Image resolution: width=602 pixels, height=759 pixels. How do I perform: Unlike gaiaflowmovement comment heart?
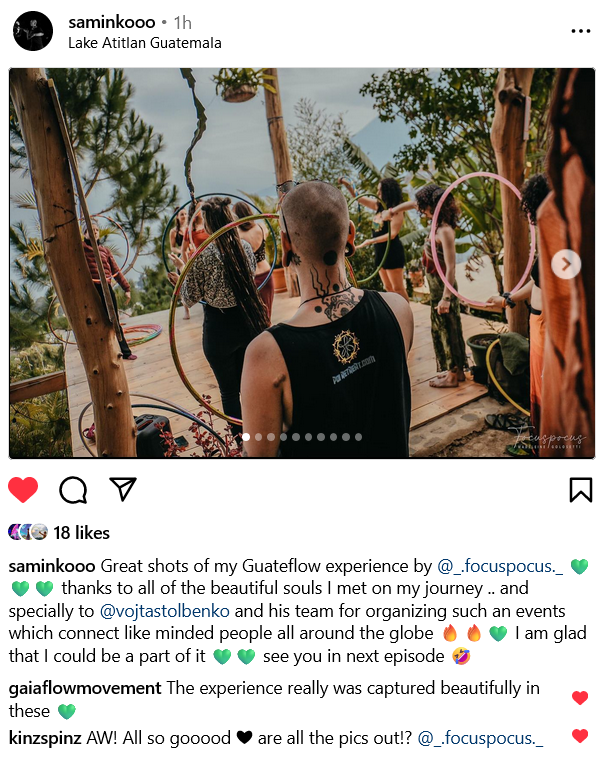click(x=580, y=698)
